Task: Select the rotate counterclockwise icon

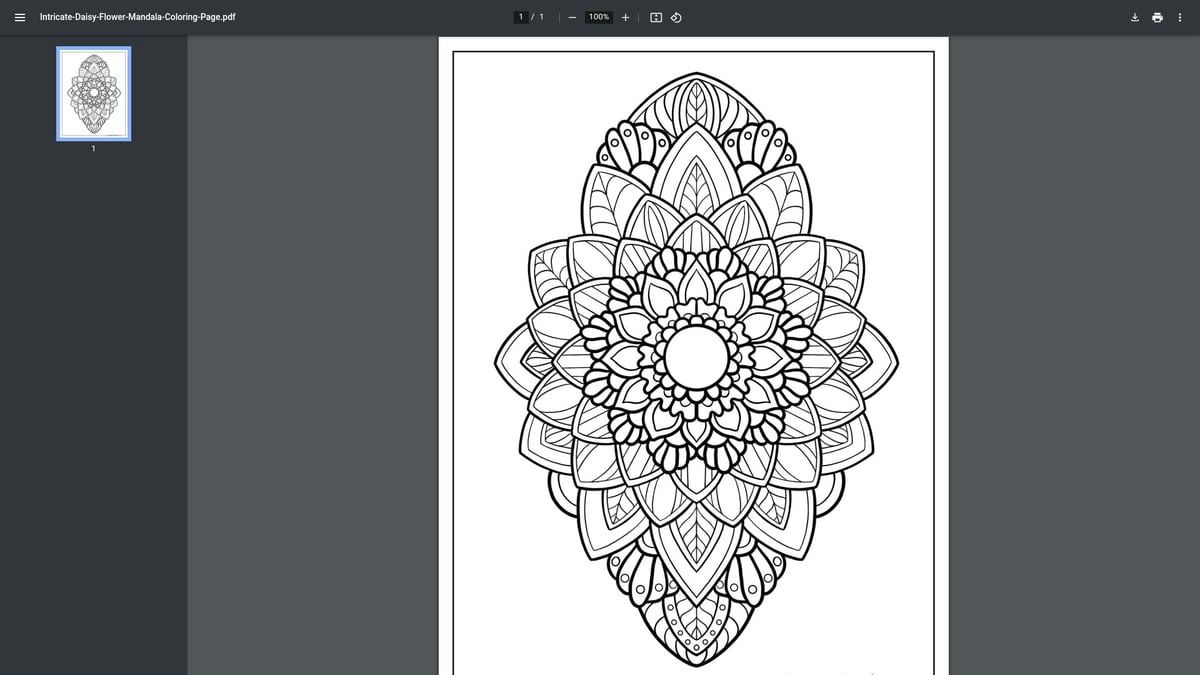Action: [x=676, y=17]
